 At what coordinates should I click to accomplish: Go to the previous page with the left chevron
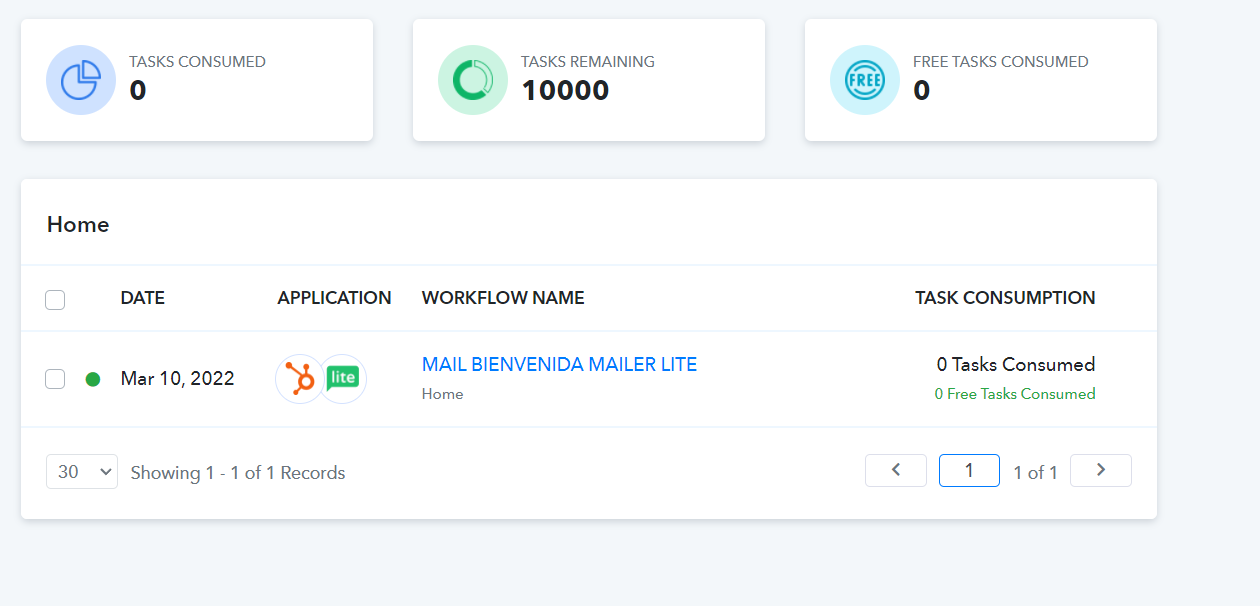[896, 470]
